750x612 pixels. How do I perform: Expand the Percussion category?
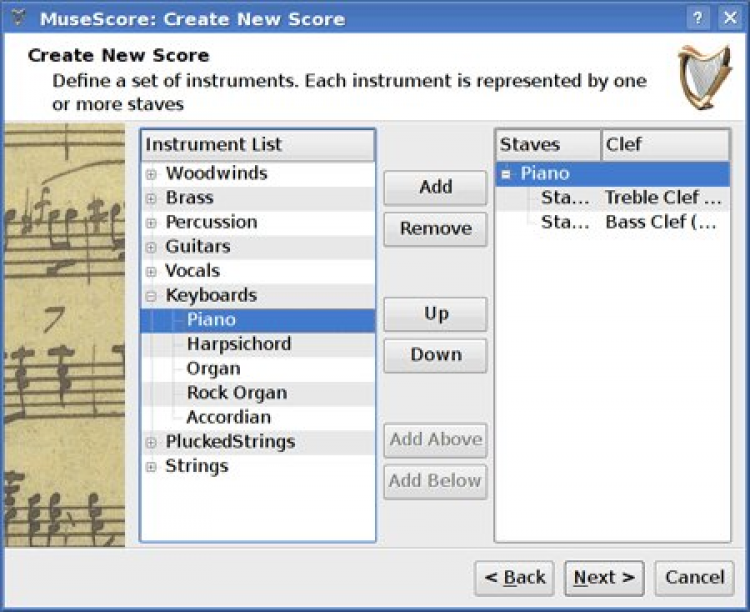click(152, 222)
